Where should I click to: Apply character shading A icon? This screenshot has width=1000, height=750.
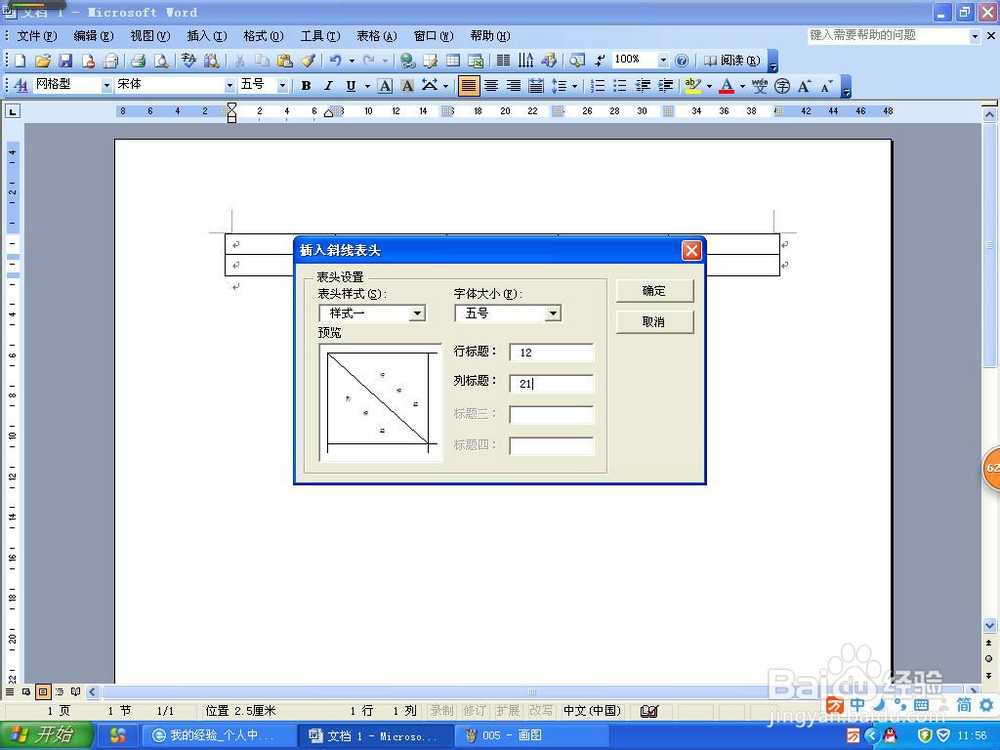click(x=408, y=85)
